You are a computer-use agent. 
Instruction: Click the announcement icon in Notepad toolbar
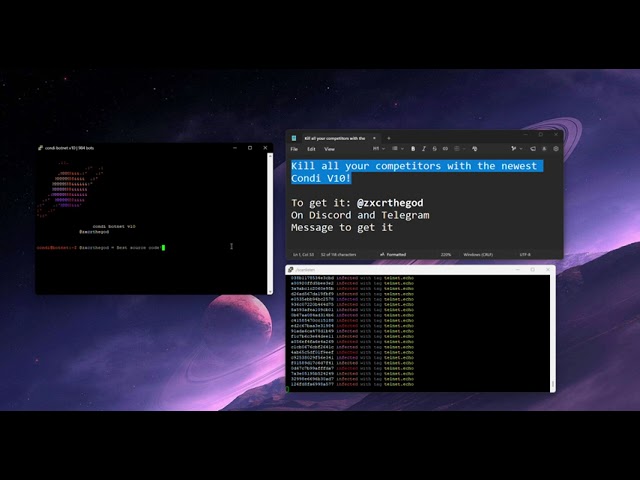533,149
